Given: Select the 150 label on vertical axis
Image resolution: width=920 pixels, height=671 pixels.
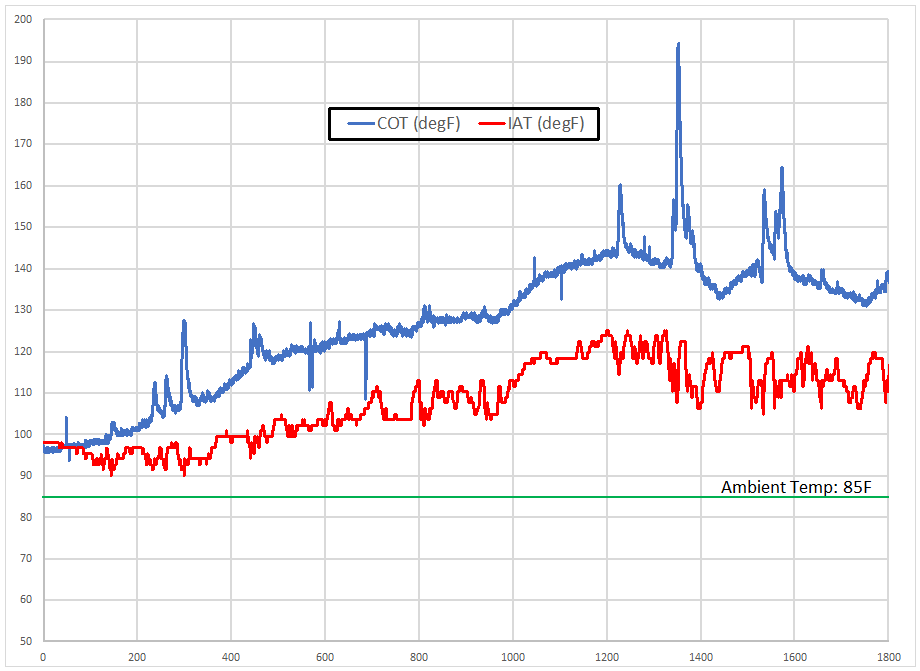Looking at the screenshot, I should pos(23,227).
